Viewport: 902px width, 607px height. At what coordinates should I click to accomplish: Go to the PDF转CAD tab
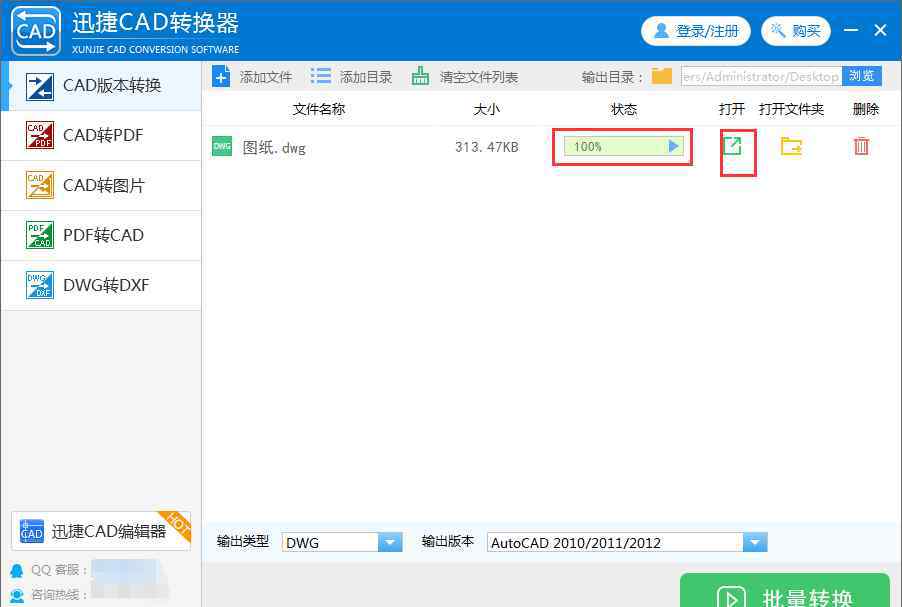click(100, 235)
